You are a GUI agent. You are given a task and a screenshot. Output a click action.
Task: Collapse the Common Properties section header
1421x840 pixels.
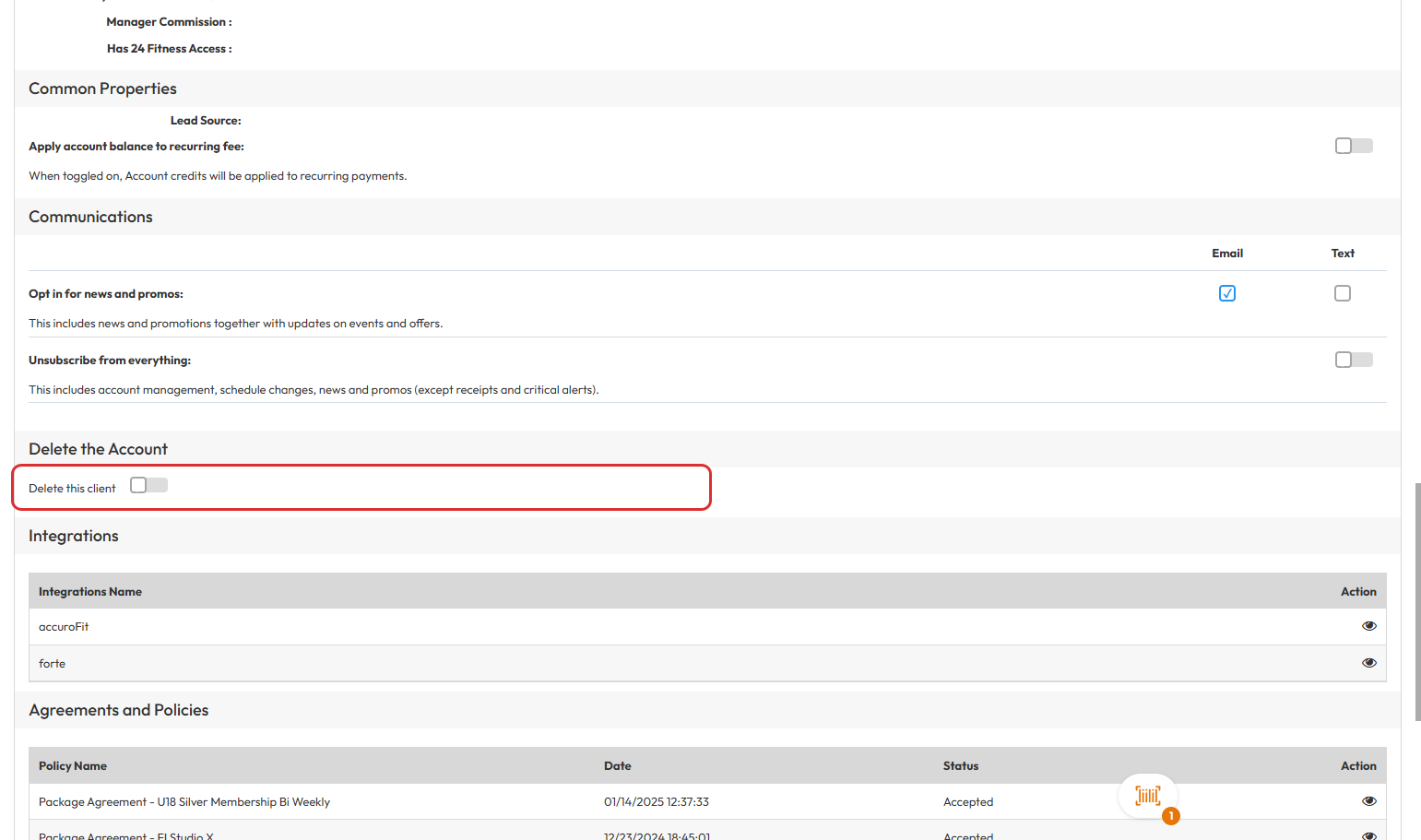point(102,89)
